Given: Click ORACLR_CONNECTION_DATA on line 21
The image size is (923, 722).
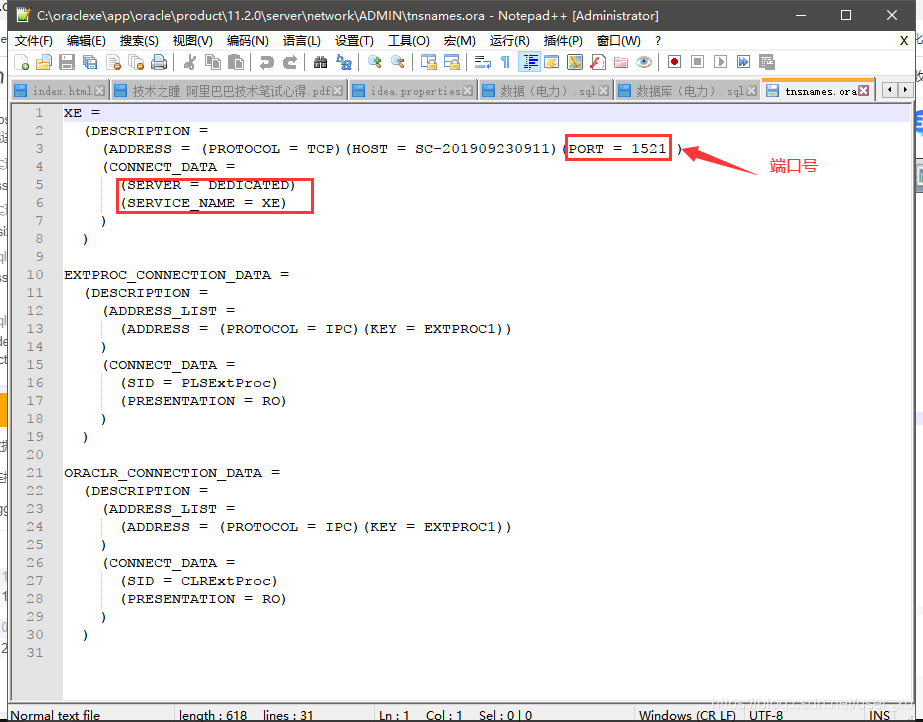Looking at the screenshot, I should pos(163,473).
